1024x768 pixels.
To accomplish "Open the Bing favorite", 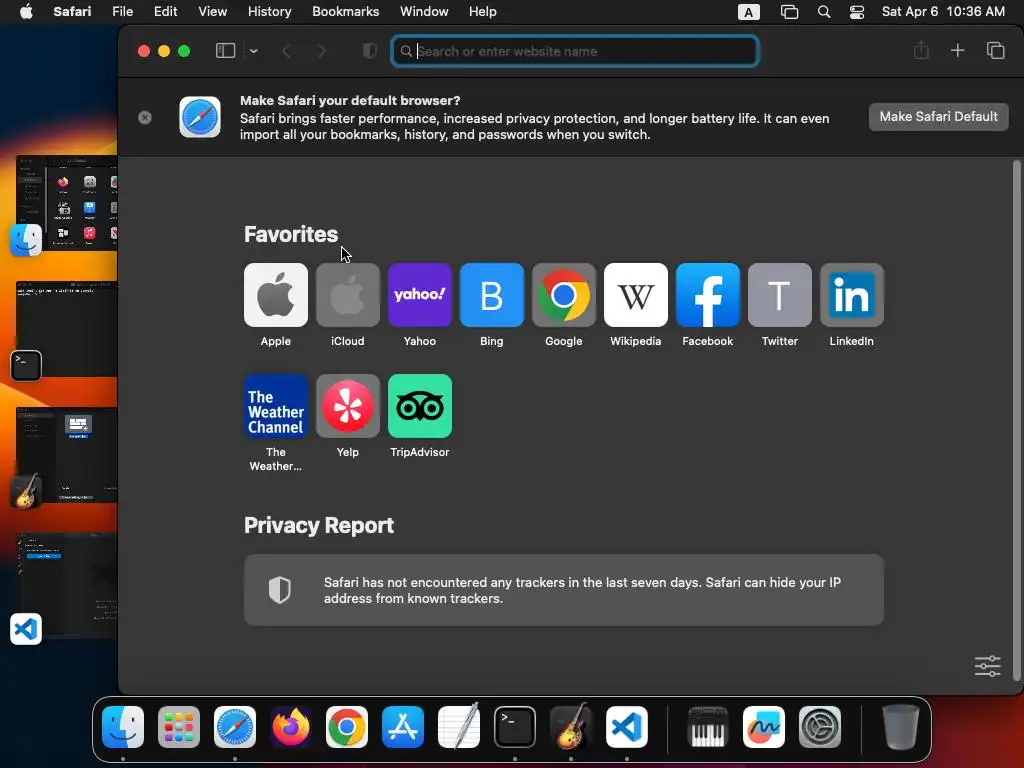I will click(492, 295).
